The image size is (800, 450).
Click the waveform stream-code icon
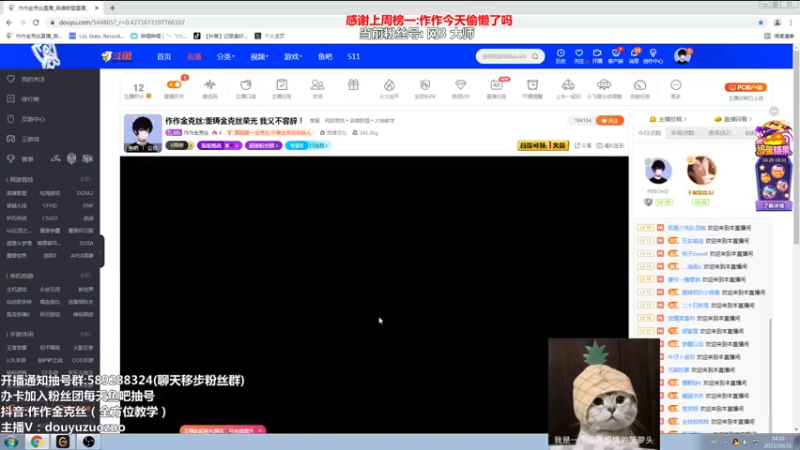210,85
